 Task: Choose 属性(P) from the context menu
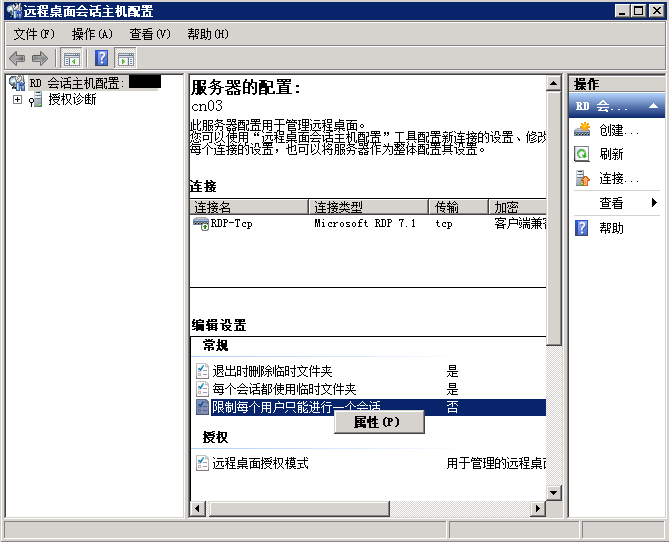(377, 422)
